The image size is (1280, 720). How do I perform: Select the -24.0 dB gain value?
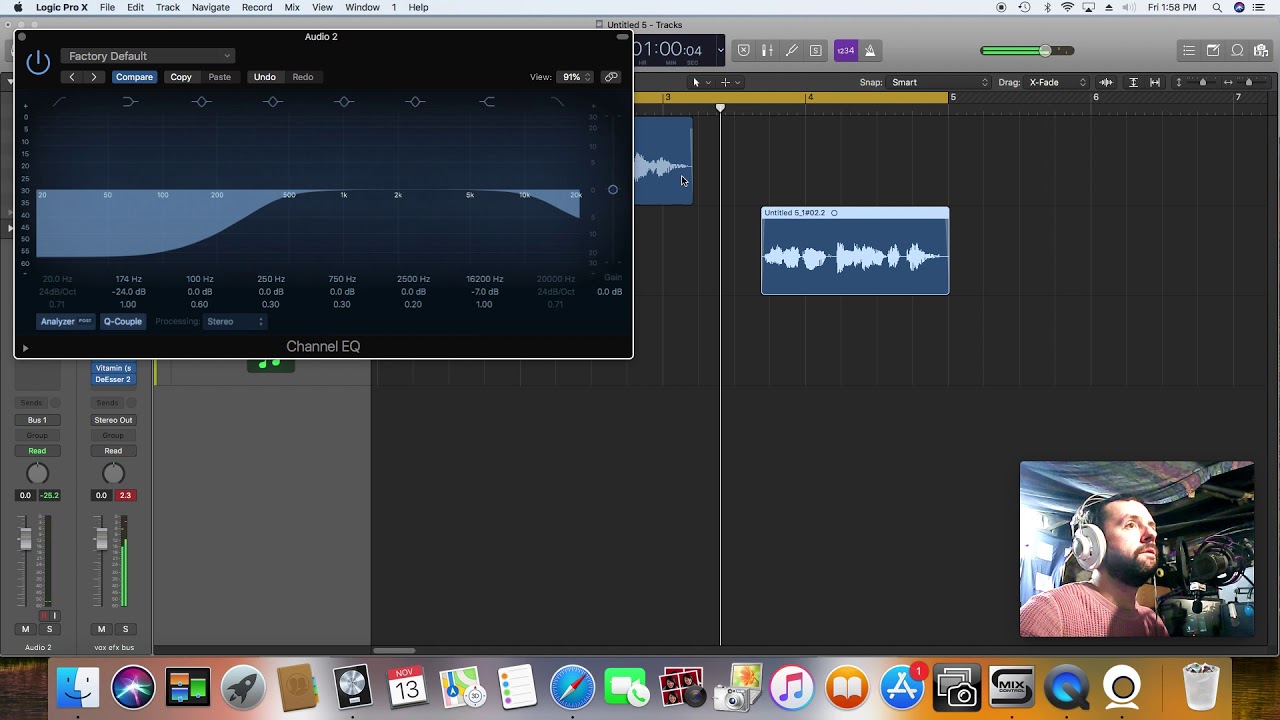pyautogui.click(x=128, y=292)
